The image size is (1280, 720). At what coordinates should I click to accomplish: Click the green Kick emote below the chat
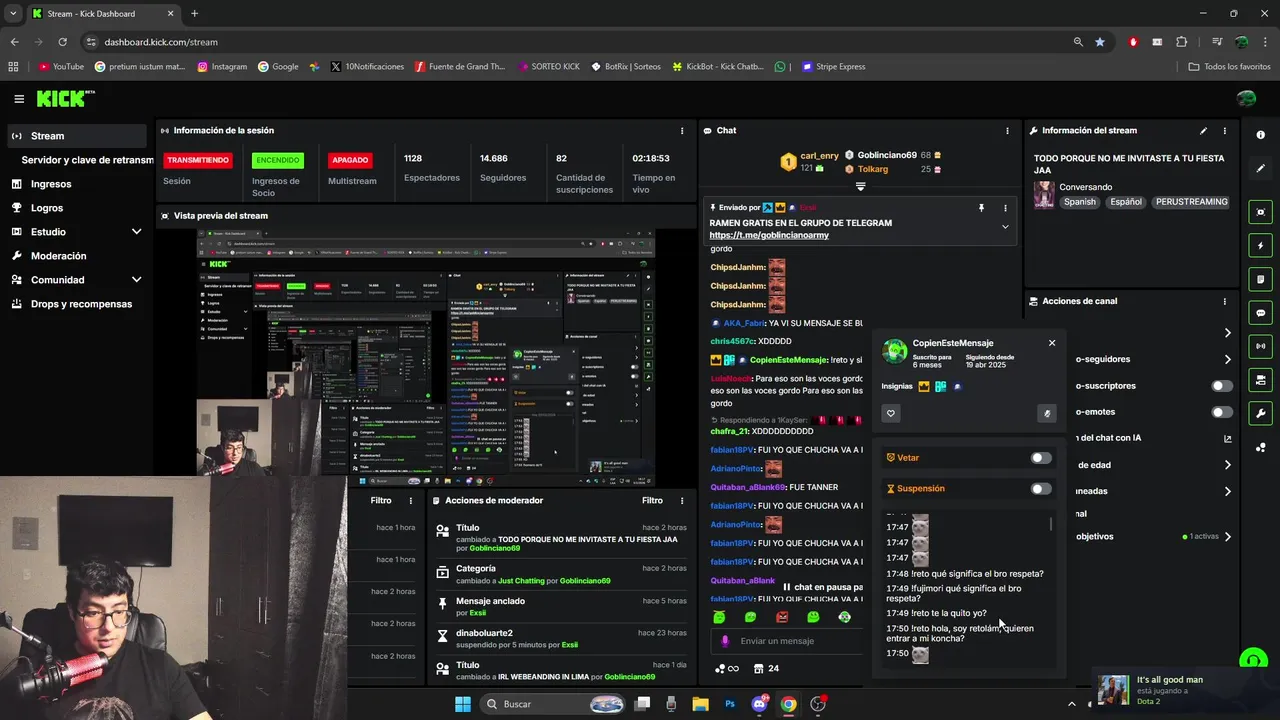click(x=719, y=617)
